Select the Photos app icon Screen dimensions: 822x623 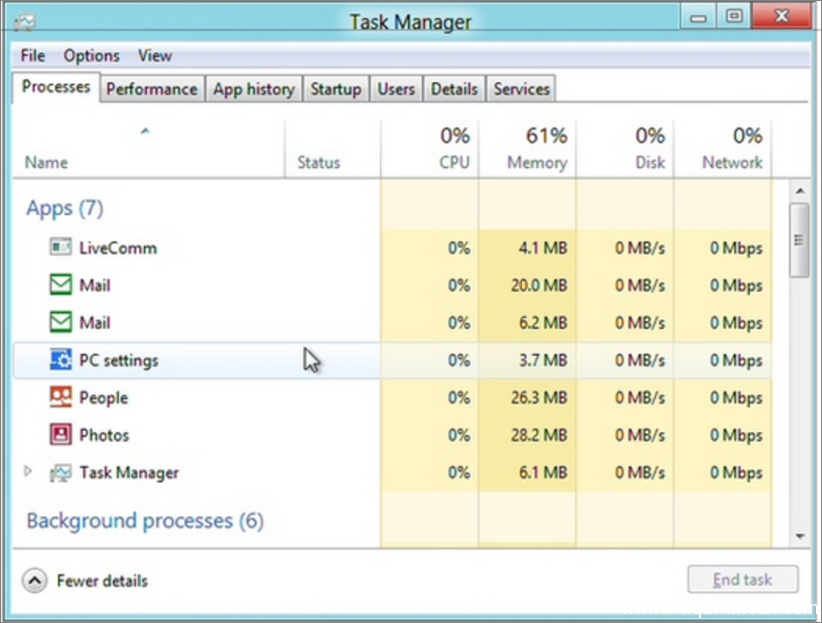[60, 434]
